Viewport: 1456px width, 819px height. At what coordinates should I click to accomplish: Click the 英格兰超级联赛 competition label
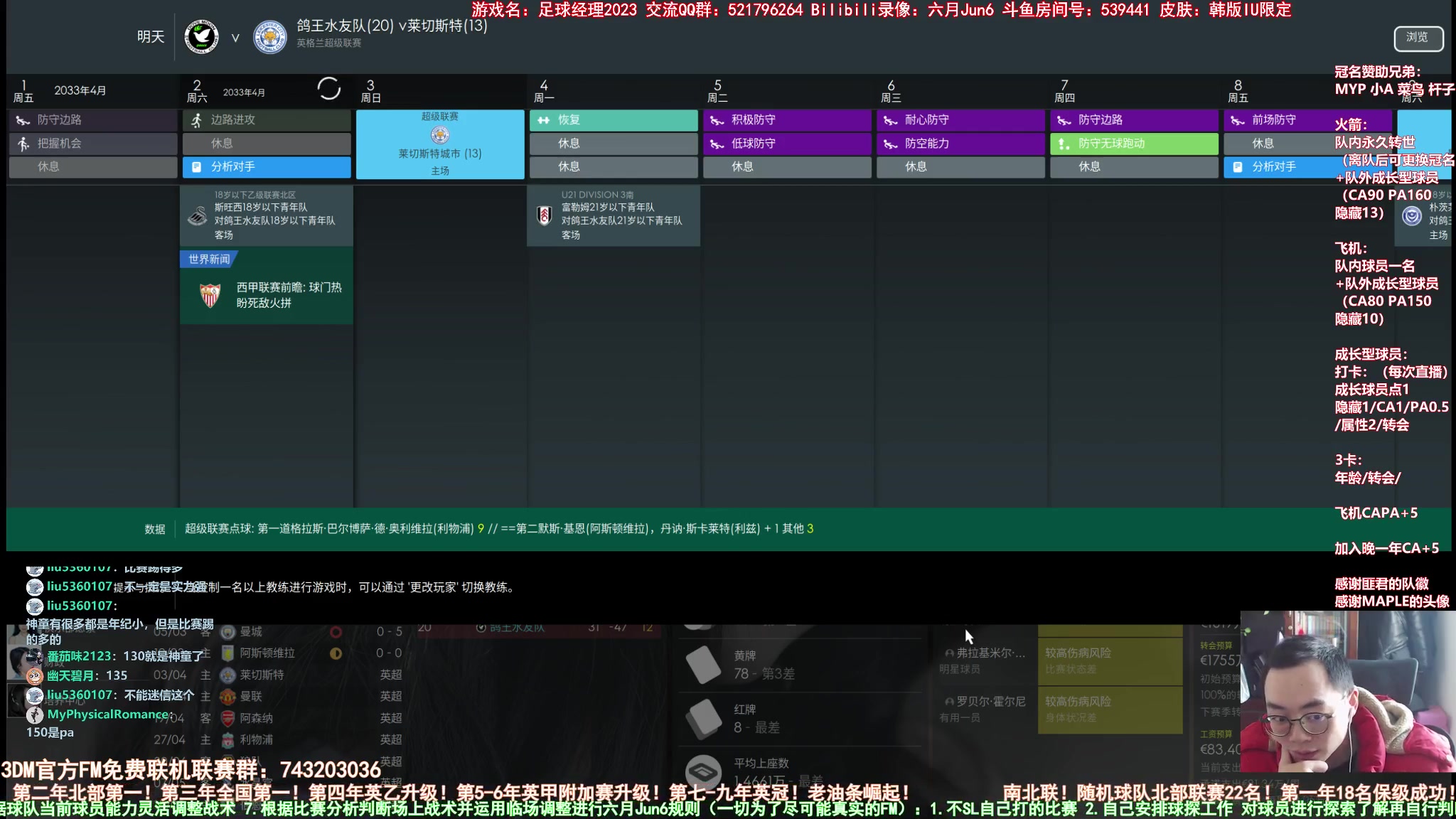coord(329,43)
